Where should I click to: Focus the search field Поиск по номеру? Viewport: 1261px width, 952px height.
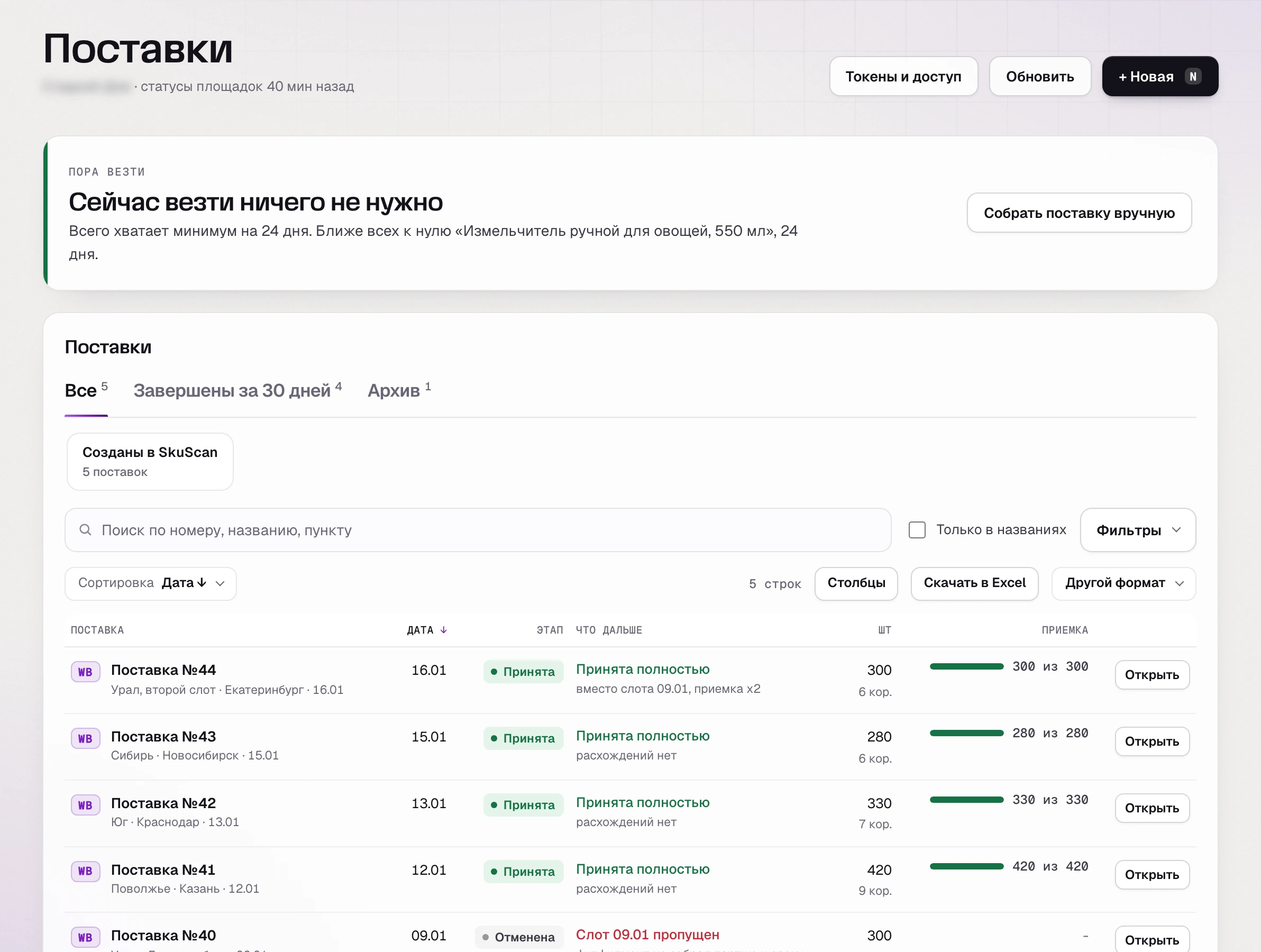pos(478,530)
